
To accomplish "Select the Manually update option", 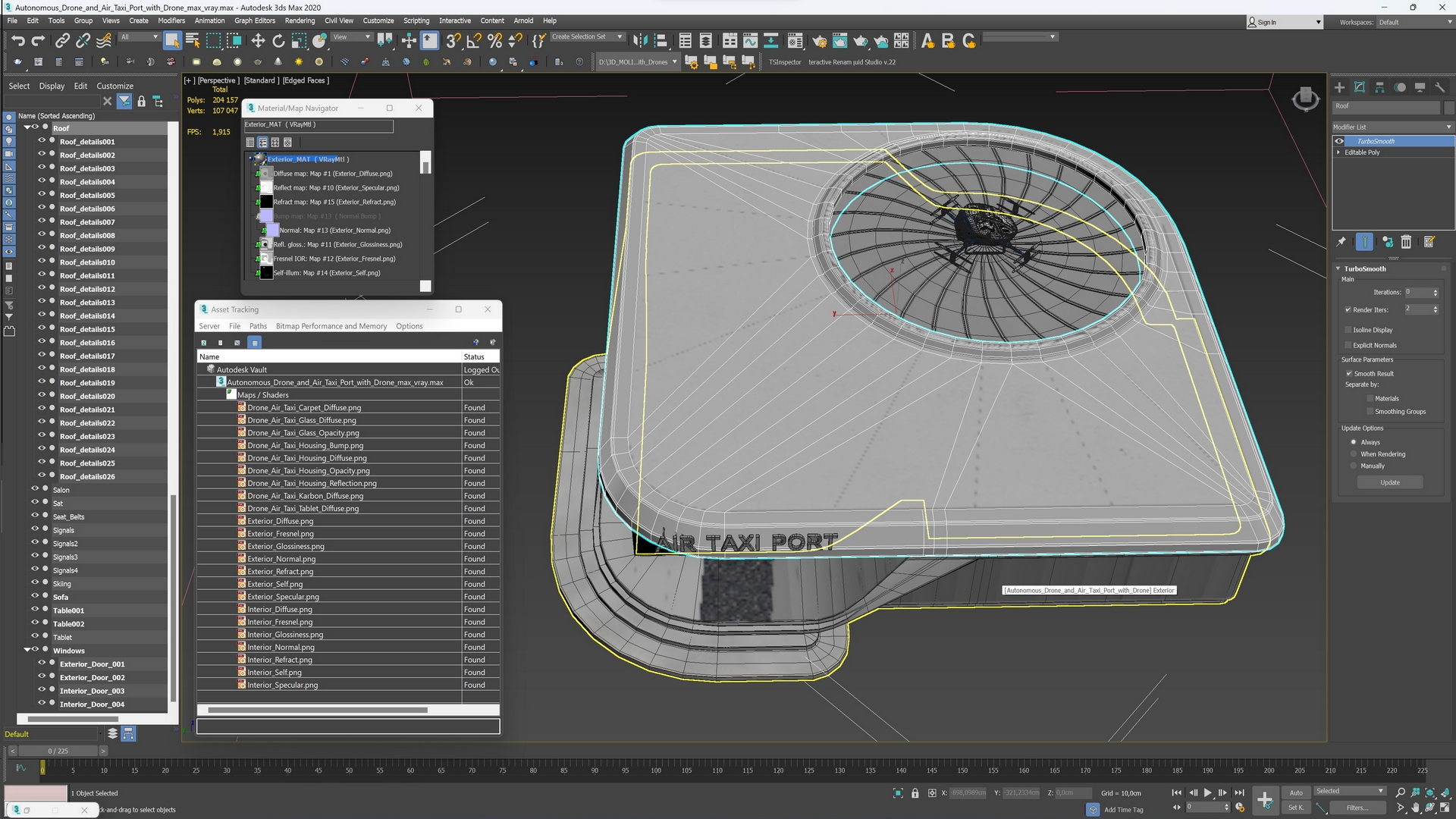I will 1354,466.
